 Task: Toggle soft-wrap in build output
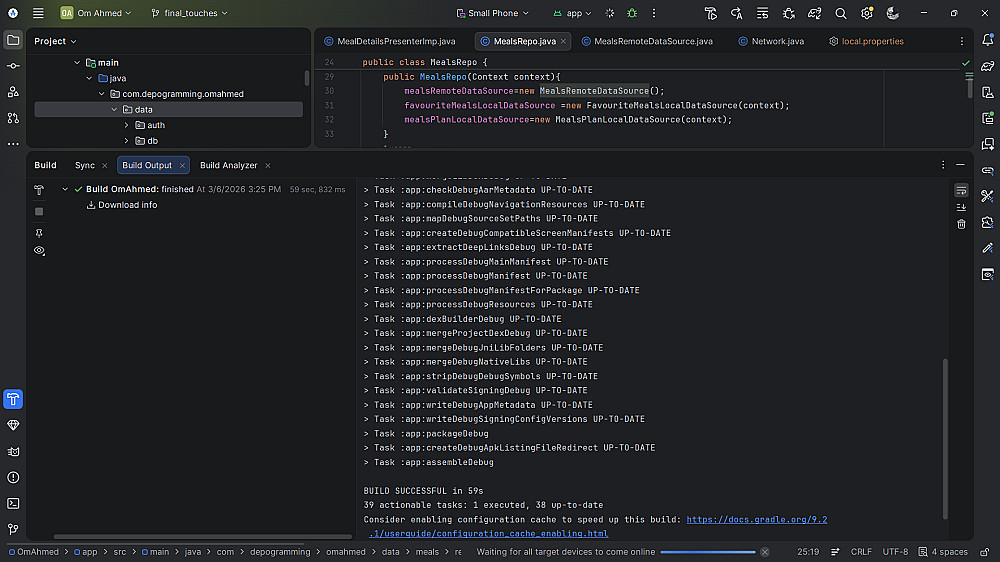coord(961,190)
